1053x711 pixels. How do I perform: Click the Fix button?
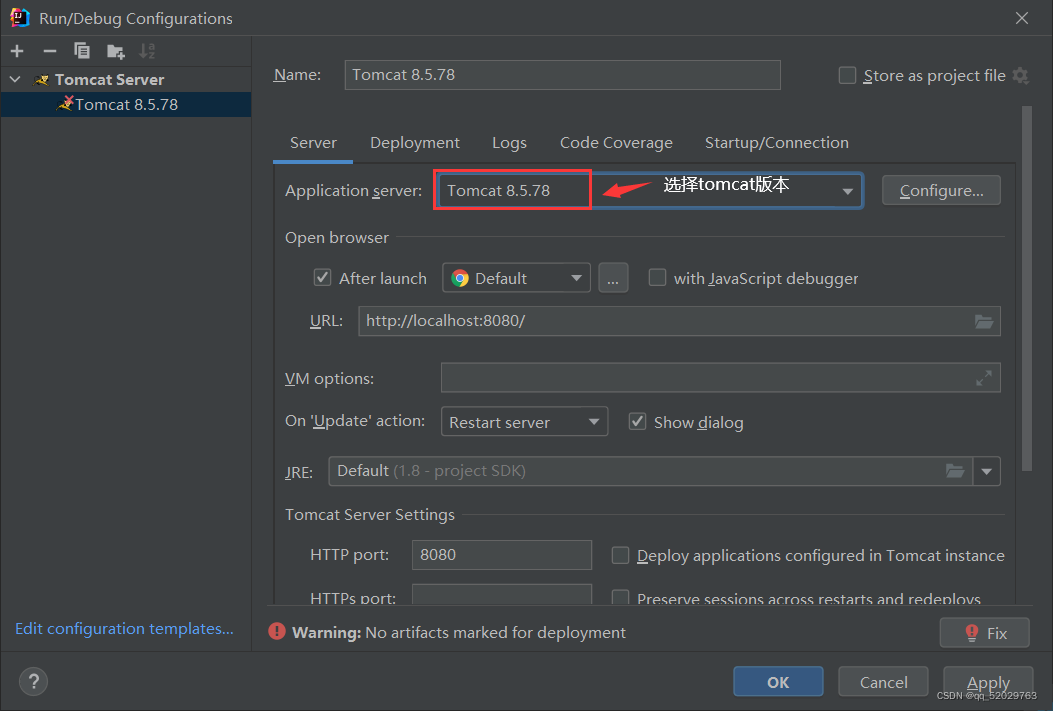pyautogui.click(x=985, y=632)
